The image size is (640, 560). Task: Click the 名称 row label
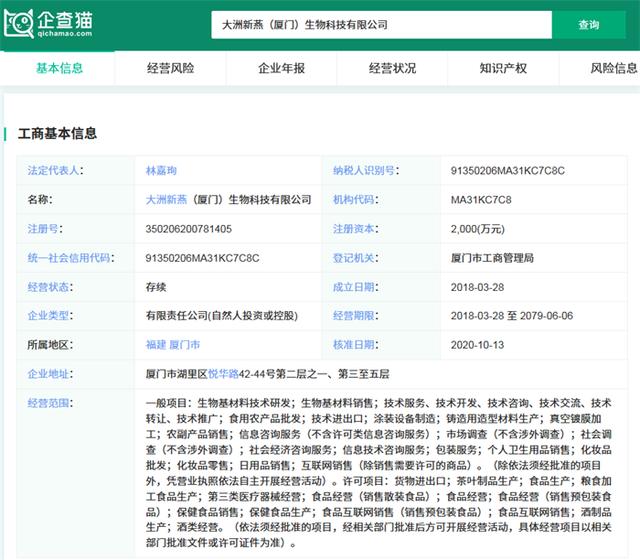pyautogui.click(x=40, y=200)
